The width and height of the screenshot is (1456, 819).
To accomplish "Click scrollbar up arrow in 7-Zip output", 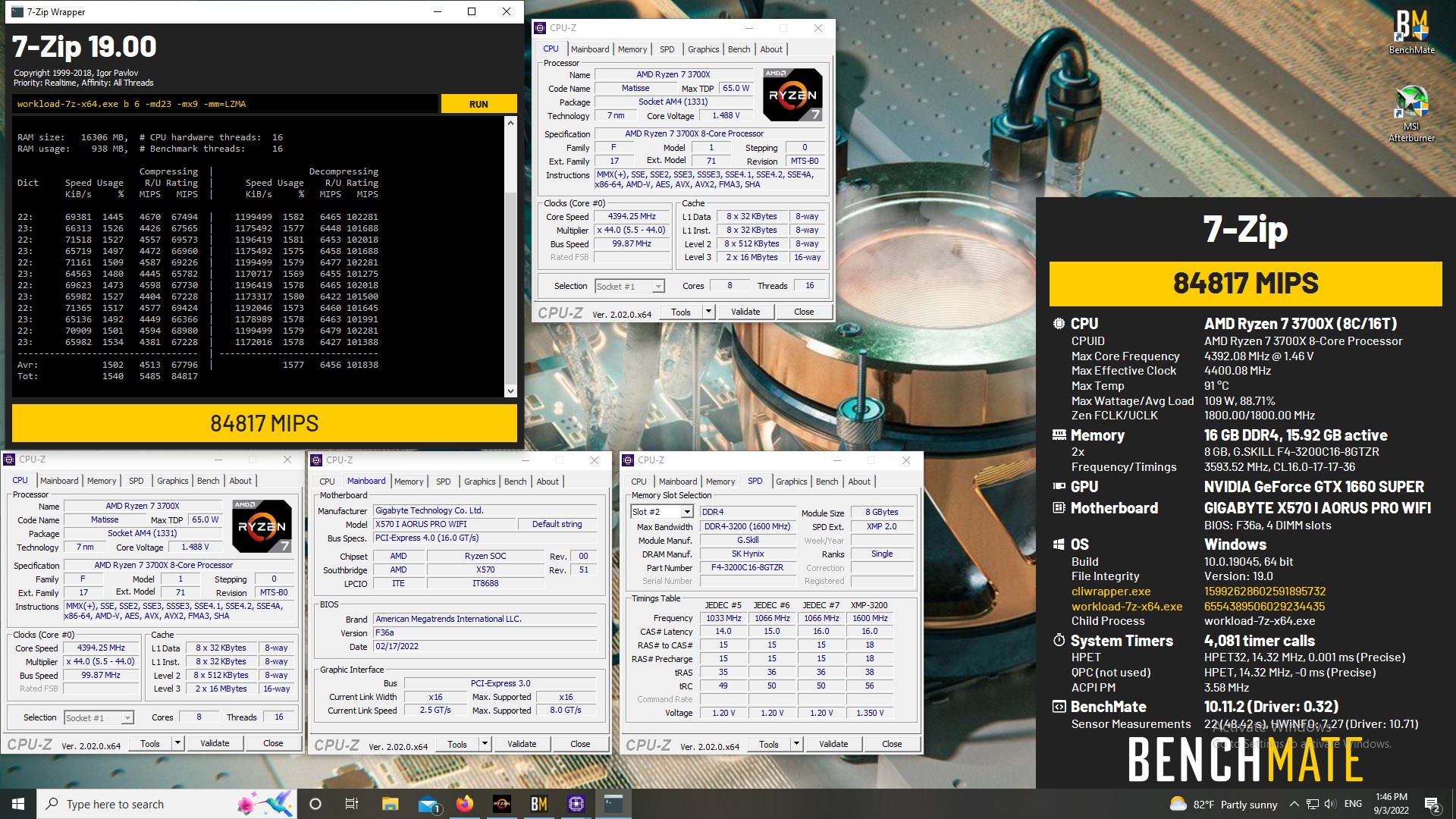I will tap(510, 123).
